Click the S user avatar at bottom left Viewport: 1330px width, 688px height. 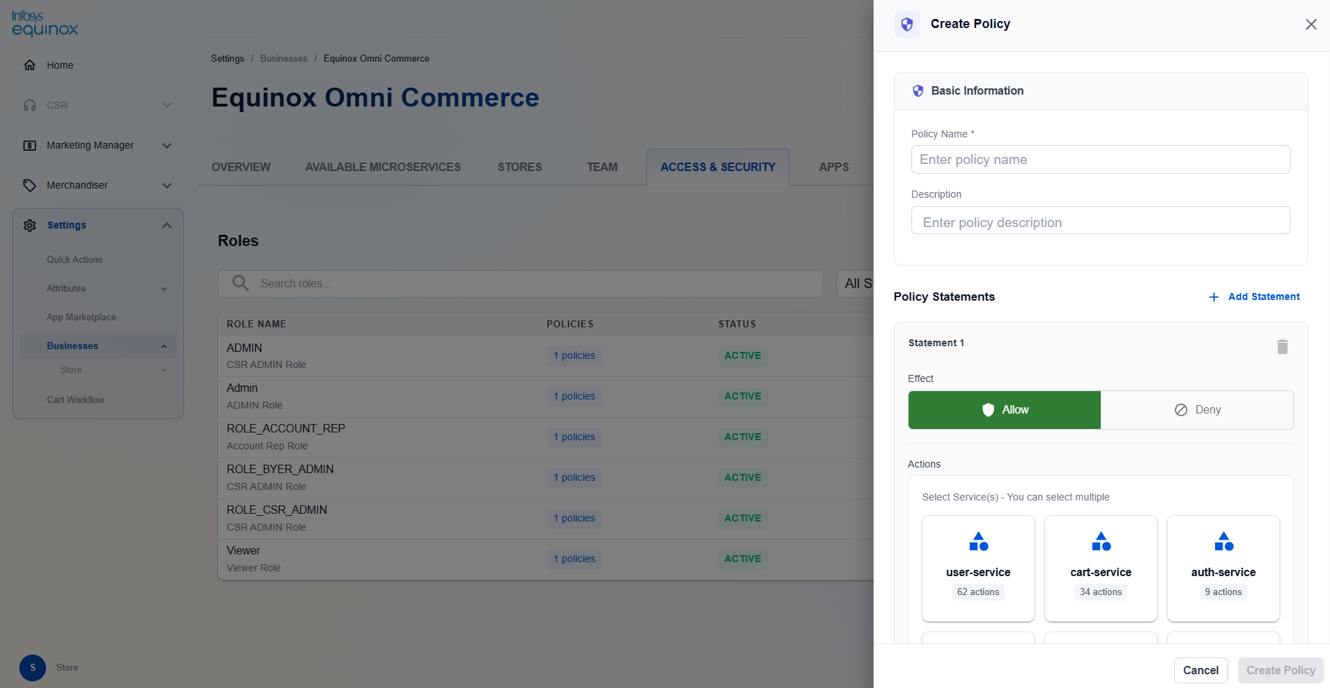click(33, 668)
